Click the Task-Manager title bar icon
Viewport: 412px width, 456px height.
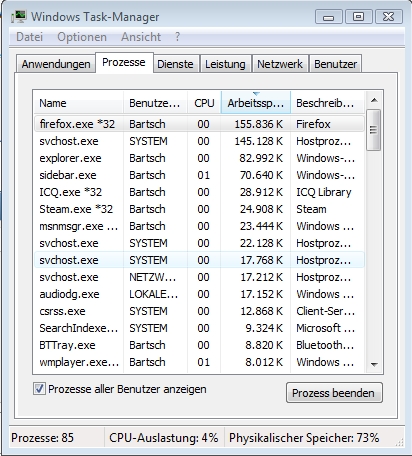(x=19, y=17)
